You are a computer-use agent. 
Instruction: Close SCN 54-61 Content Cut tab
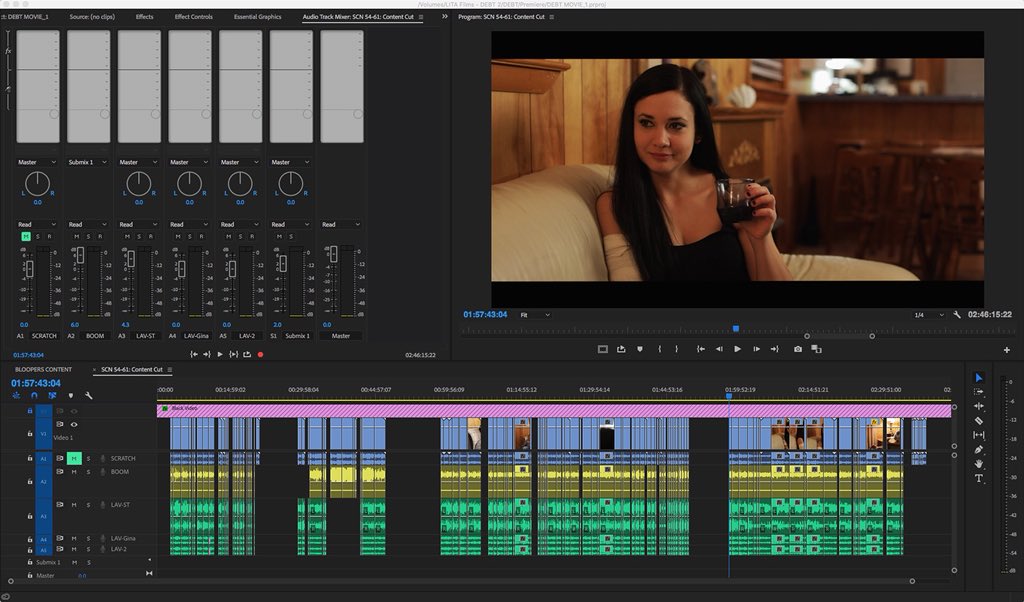(95, 370)
